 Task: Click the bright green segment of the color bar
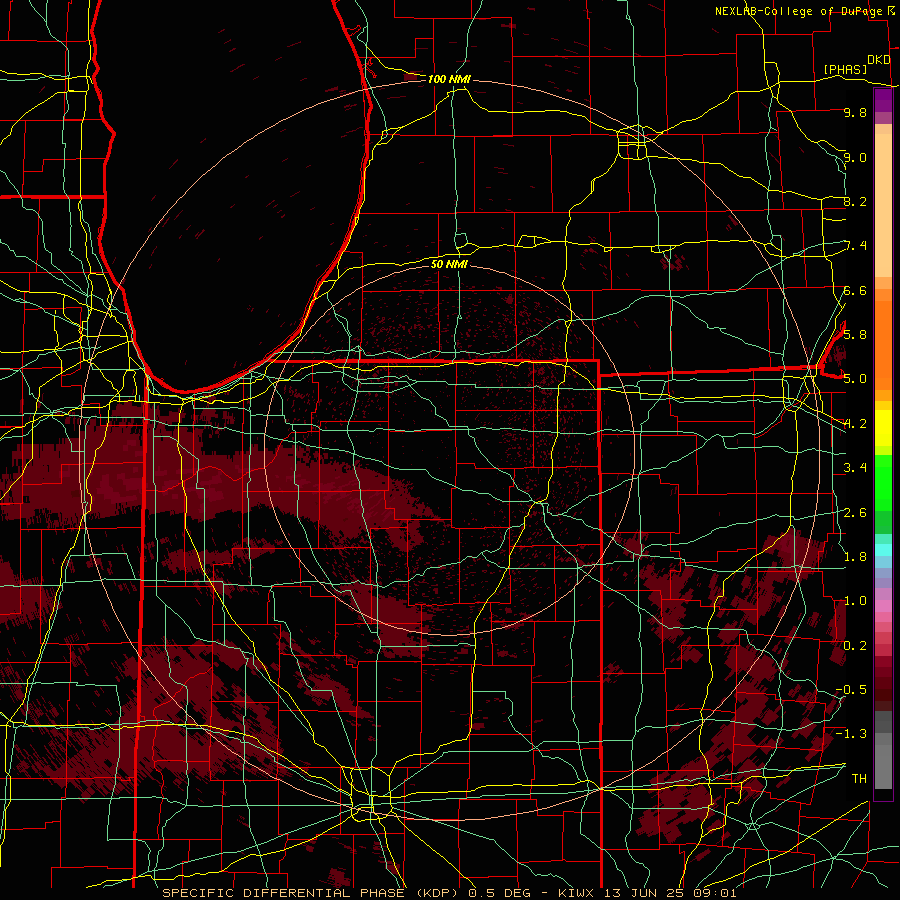click(883, 483)
